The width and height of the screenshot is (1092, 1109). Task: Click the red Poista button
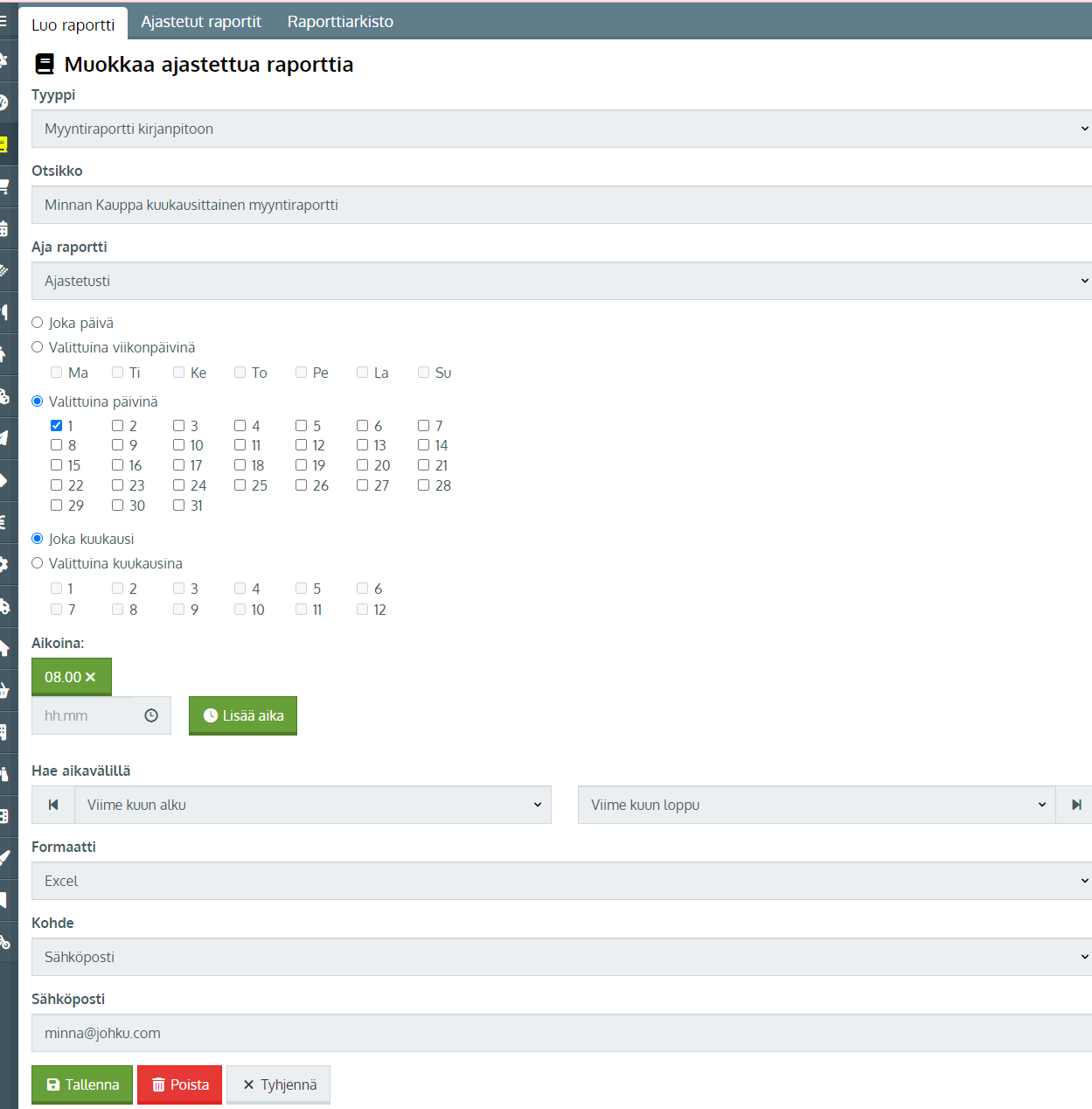pyautogui.click(x=180, y=1085)
